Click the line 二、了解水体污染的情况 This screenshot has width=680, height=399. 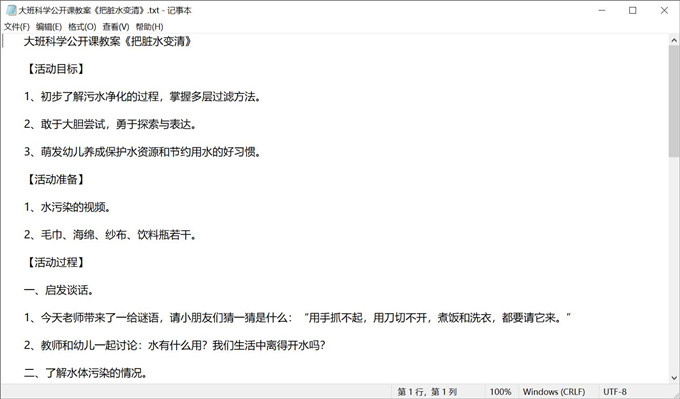click(85, 373)
